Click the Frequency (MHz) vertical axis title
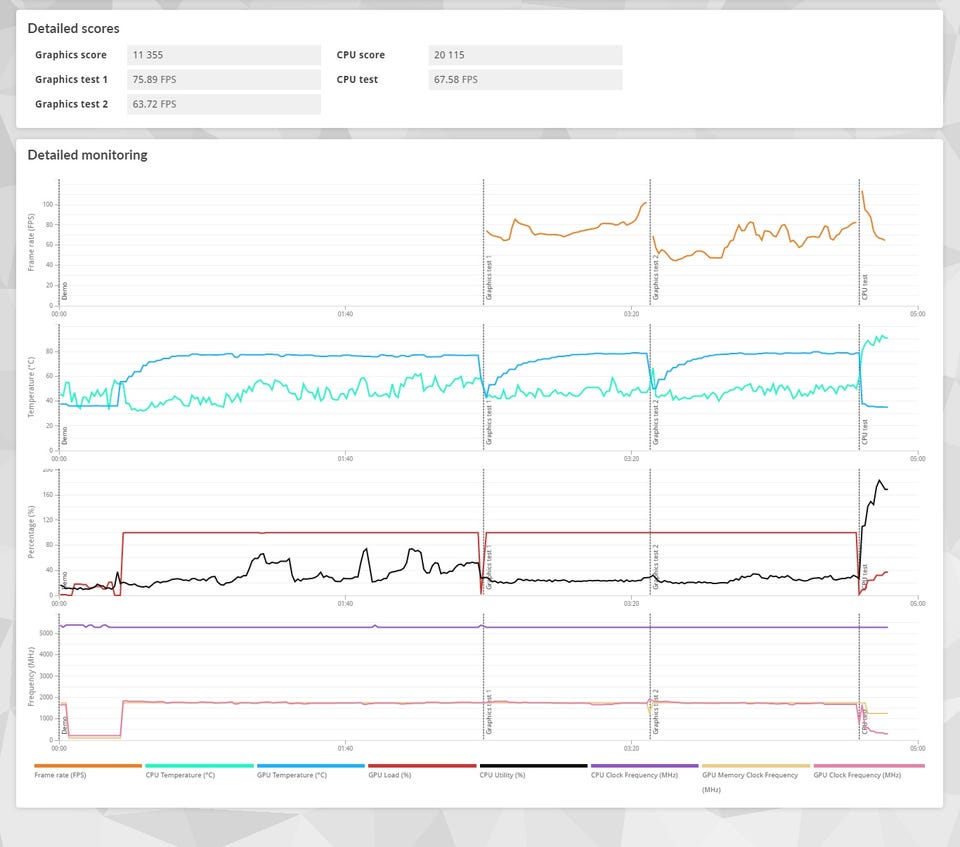960x847 pixels. click(x=31, y=677)
